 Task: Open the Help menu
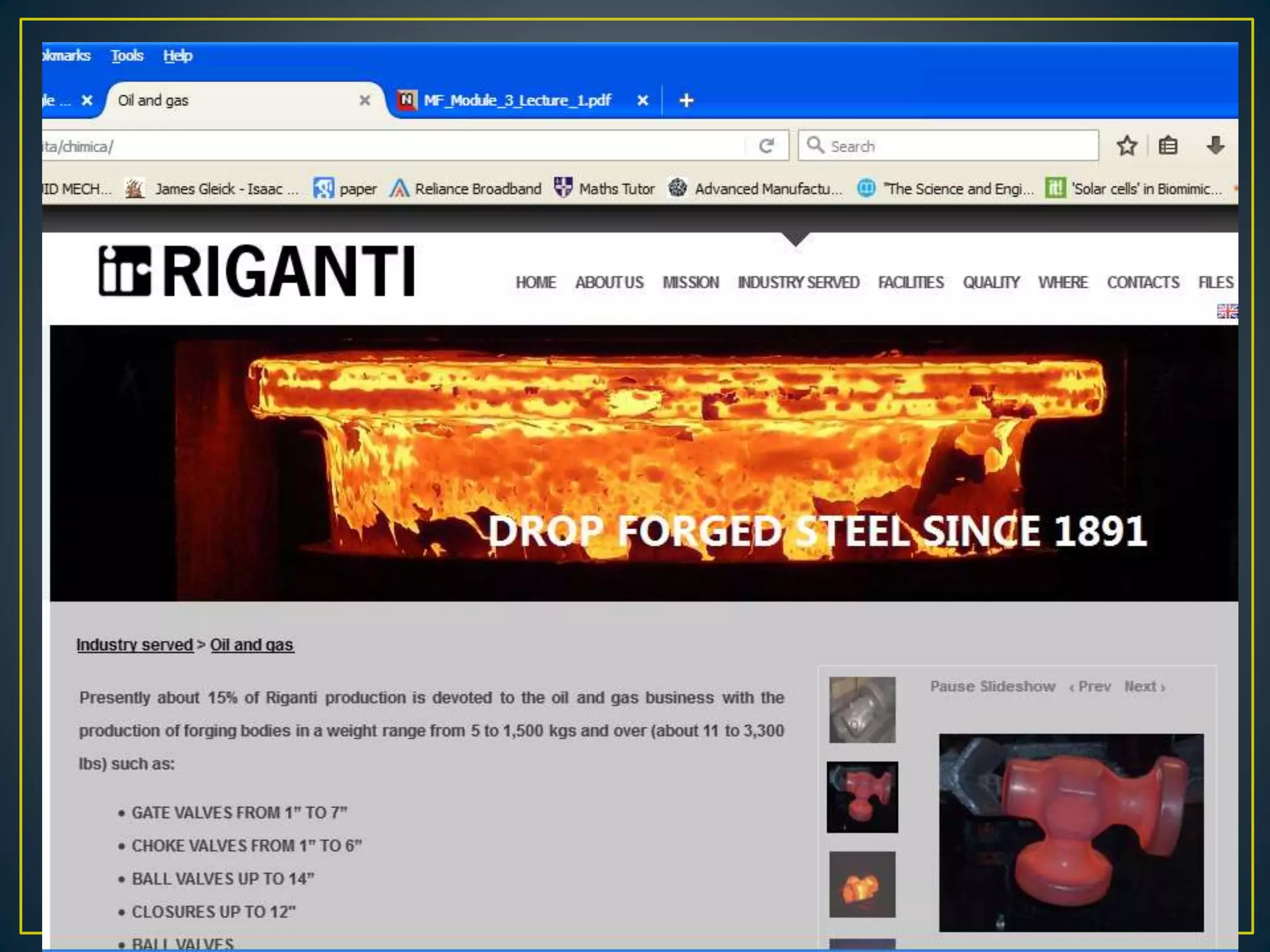178,56
